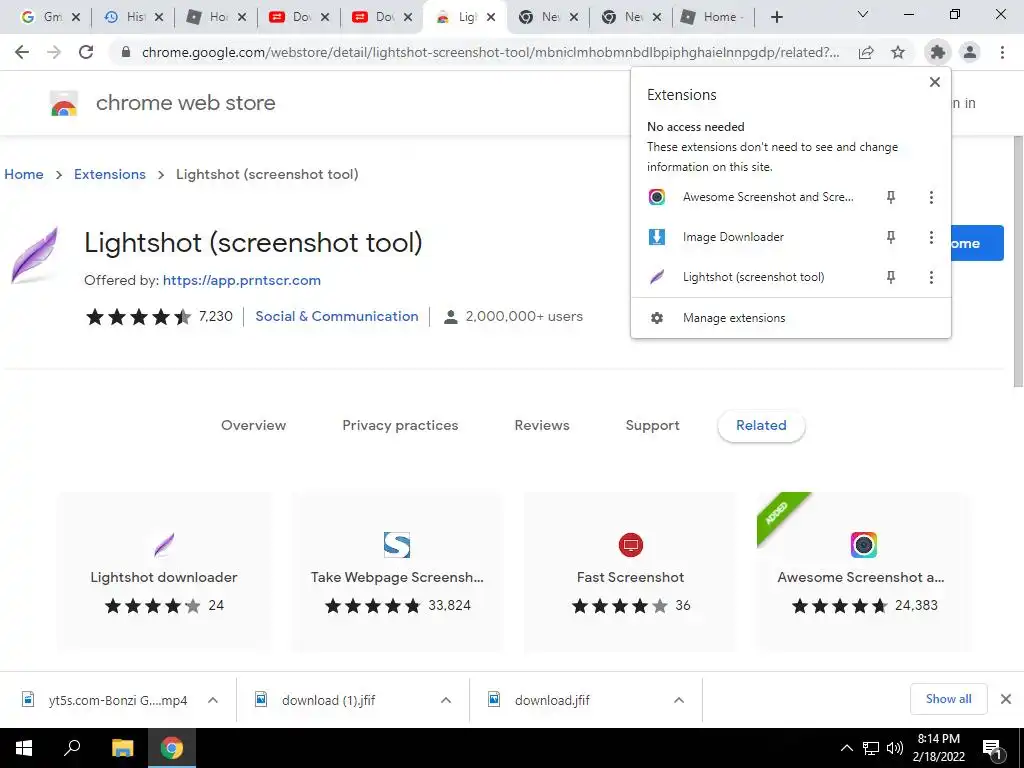
Task: Click the browser forward arrow
Action: point(54,52)
